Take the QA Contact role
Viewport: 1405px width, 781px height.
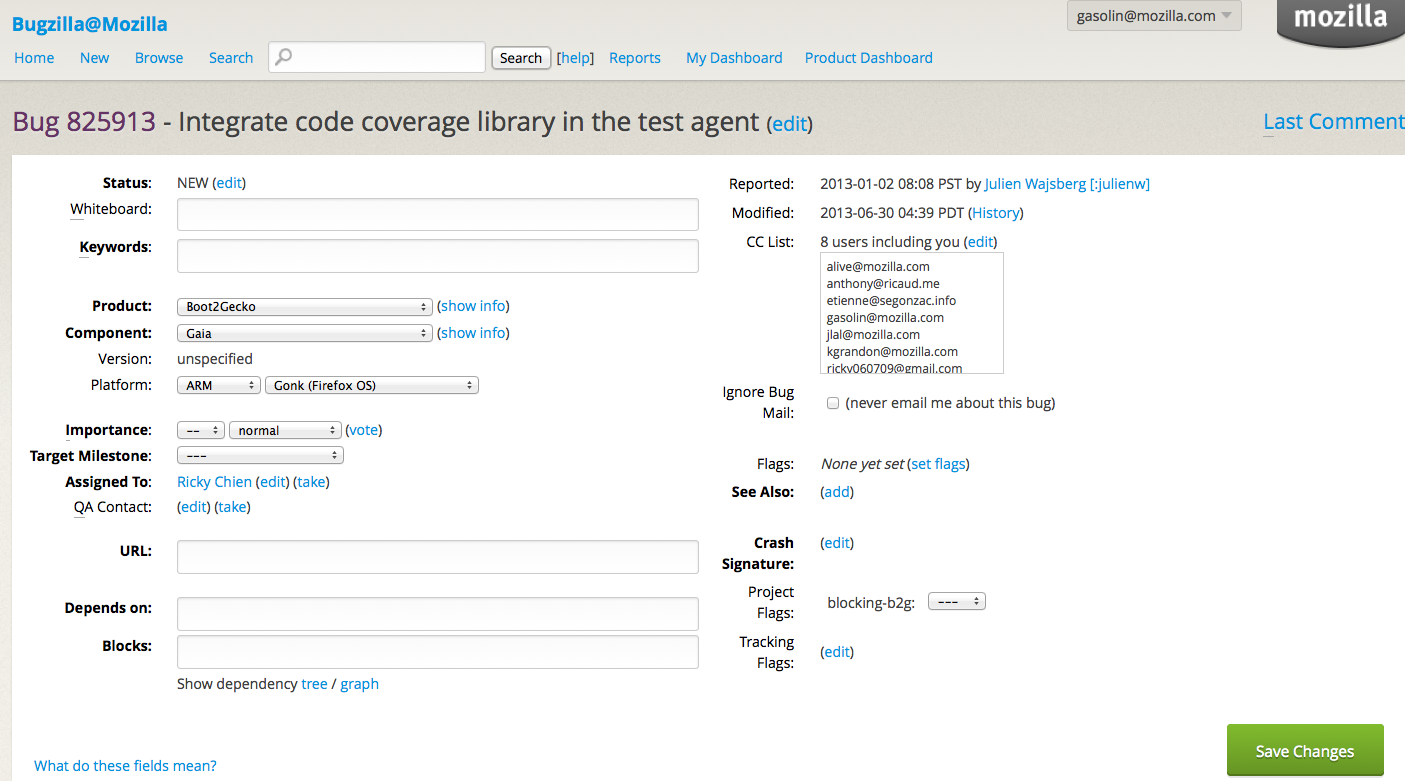[x=233, y=507]
